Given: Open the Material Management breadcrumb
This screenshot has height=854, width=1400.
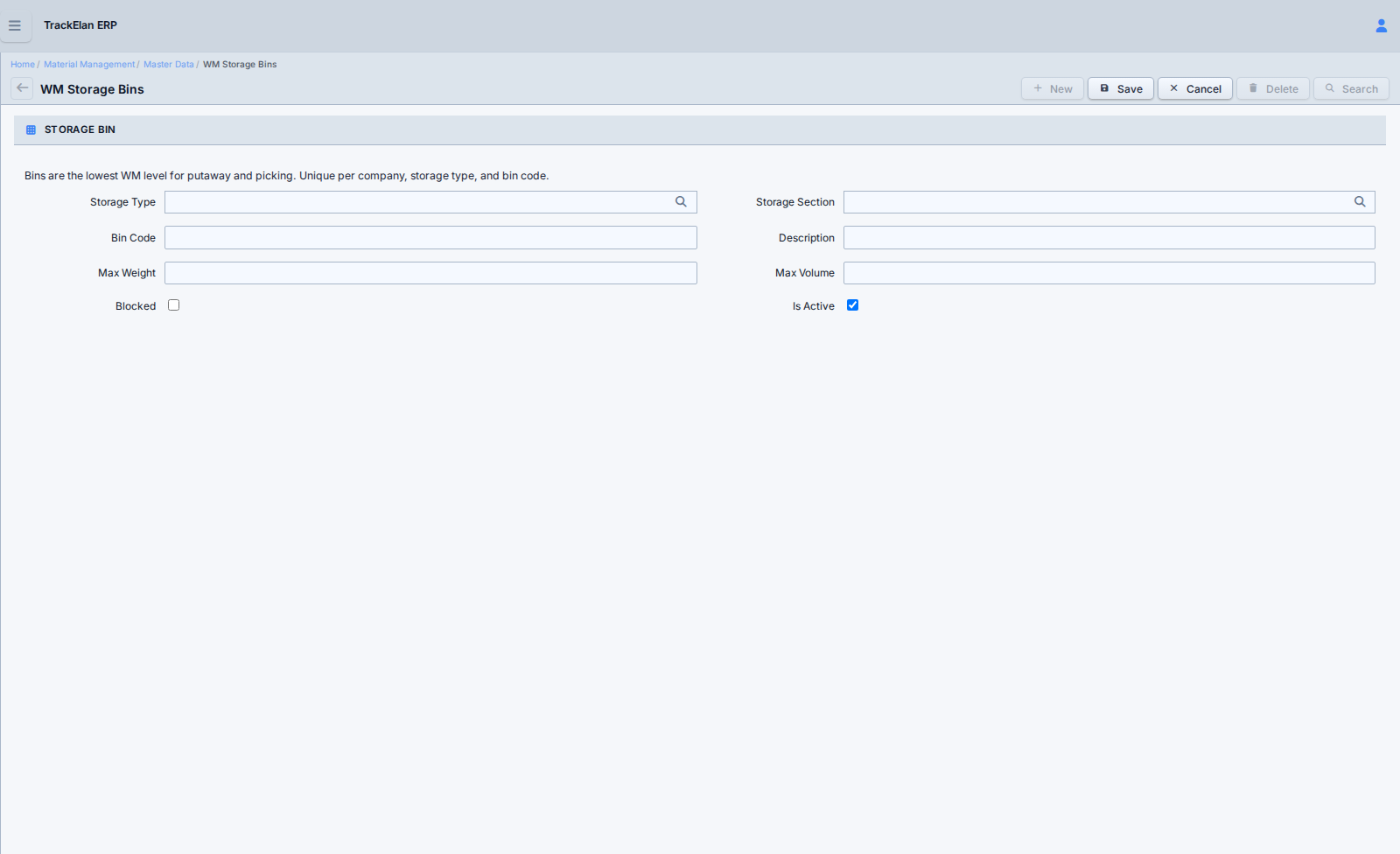Looking at the screenshot, I should 89,65.
